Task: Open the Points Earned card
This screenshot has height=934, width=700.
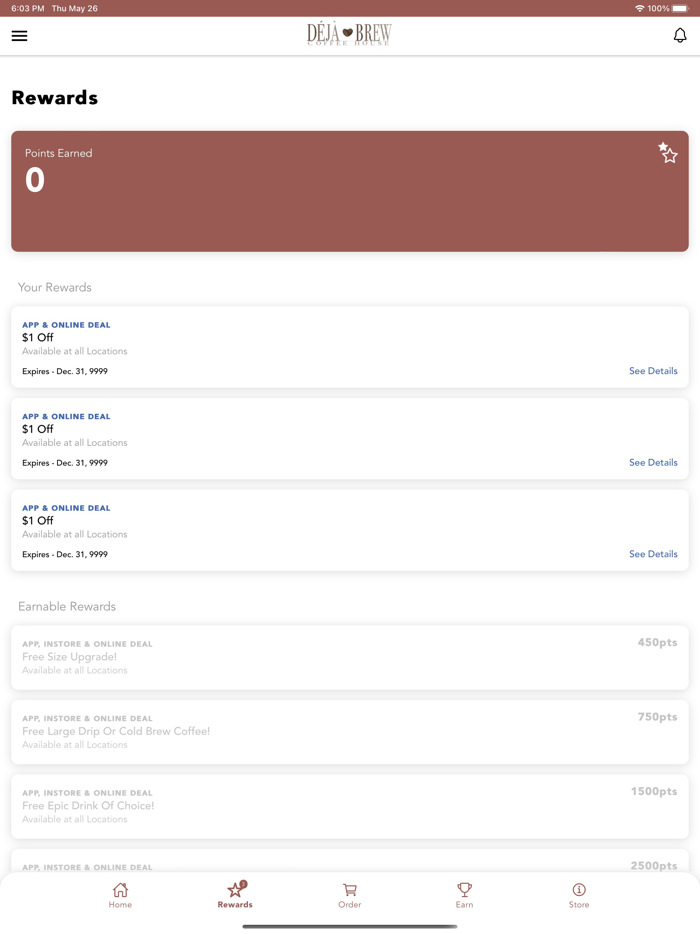Action: (x=349, y=191)
